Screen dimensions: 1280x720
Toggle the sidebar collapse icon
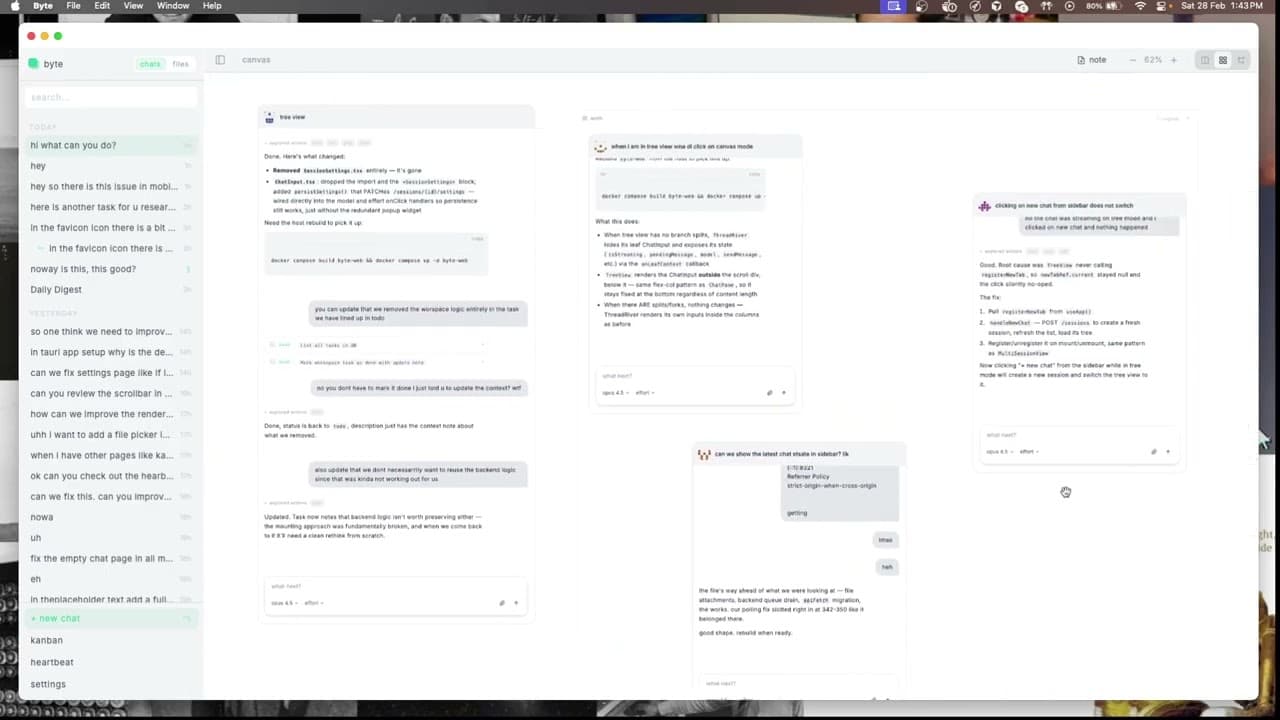tap(220, 60)
